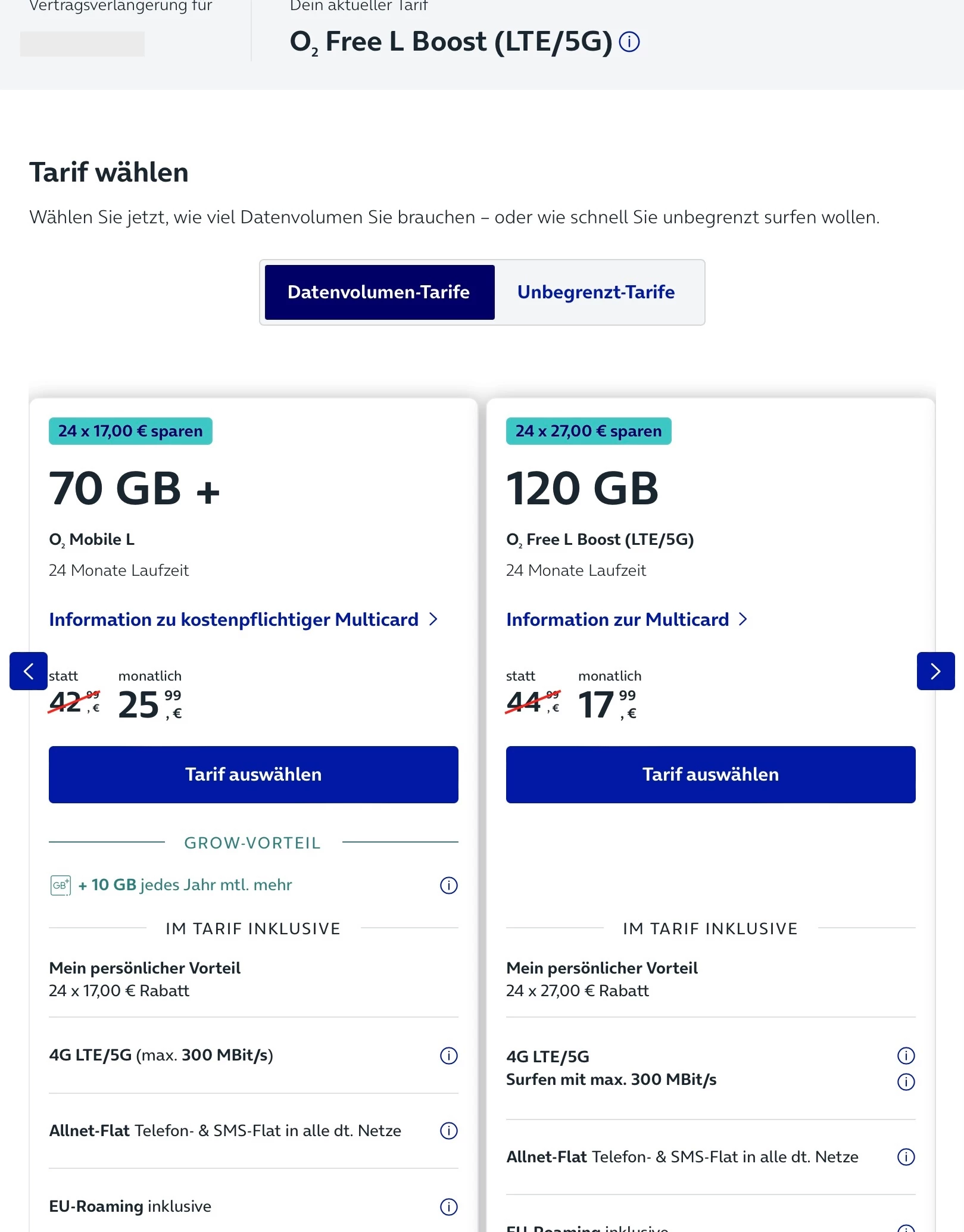964x1232 pixels.
Task: Open Allnet-Flat info in O2 Mobile L card
Action: (448, 1131)
